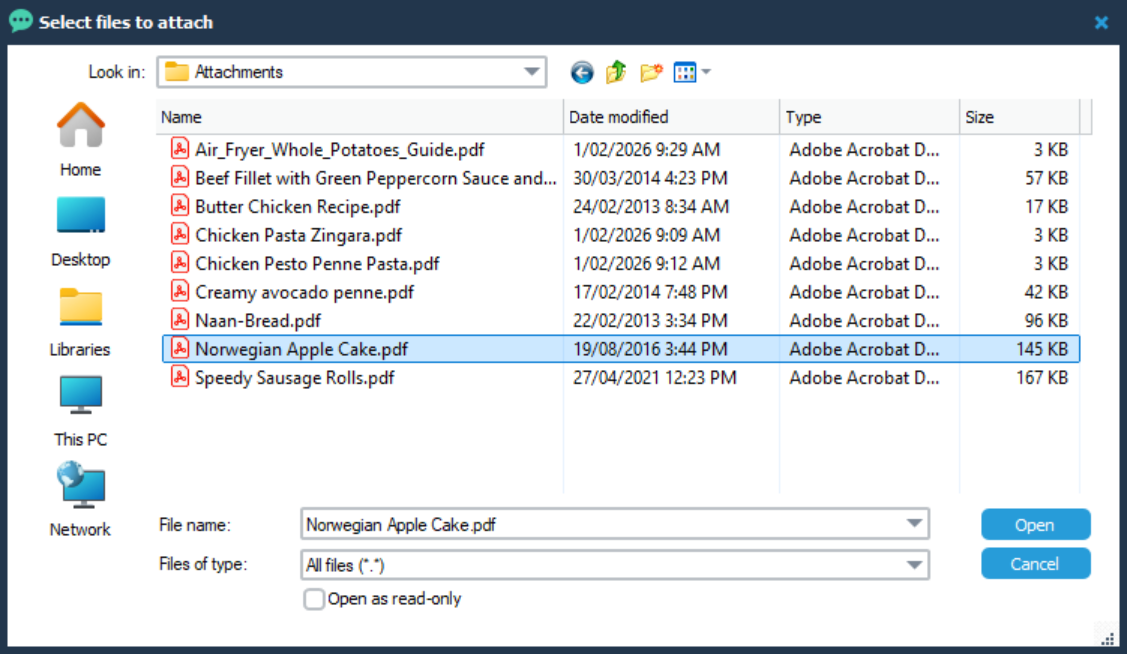The width and height of the screenshot is (1127, 654).
Task: Open Home in the places sidebar
Action: tap(80, 140)
